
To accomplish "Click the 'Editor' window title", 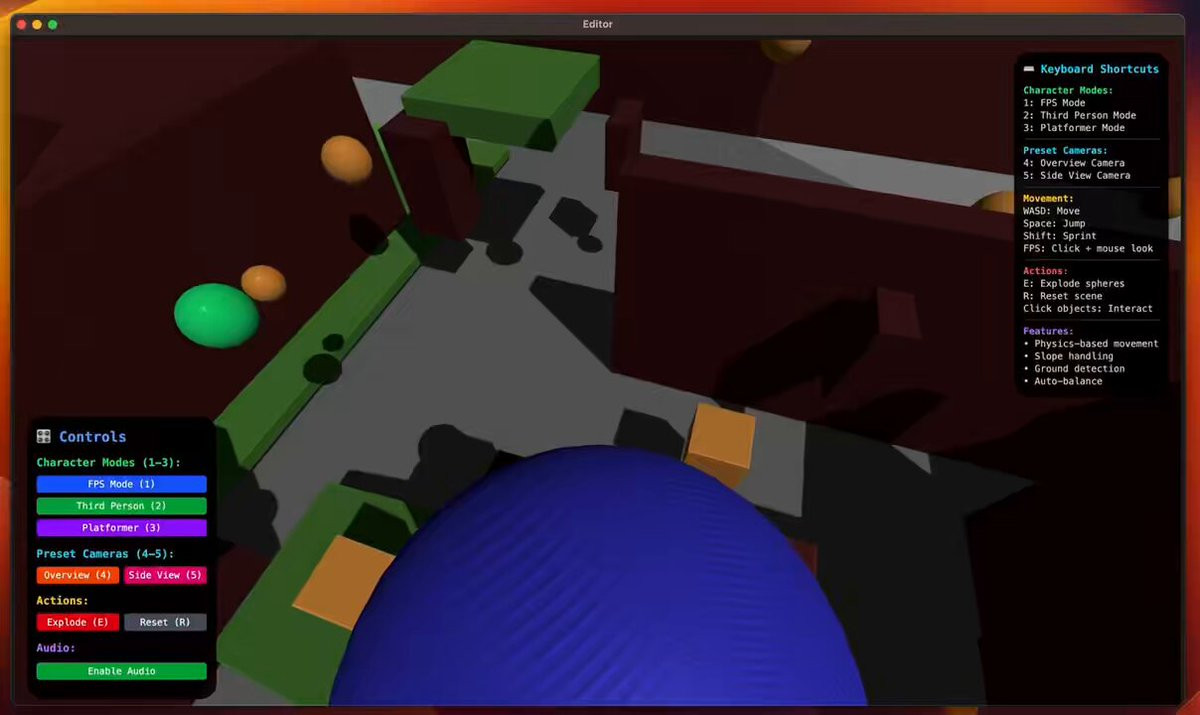I will pos(598,24).
